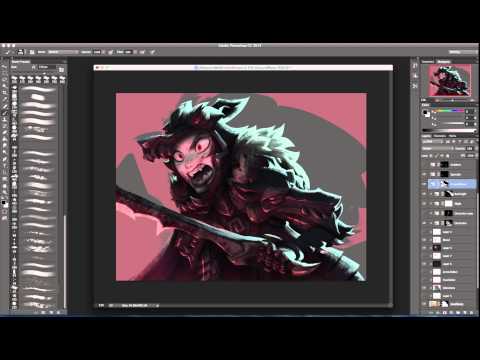Open the brush preset picker in options bar
This screenshot has width=480, height=360.
(21, 52)
